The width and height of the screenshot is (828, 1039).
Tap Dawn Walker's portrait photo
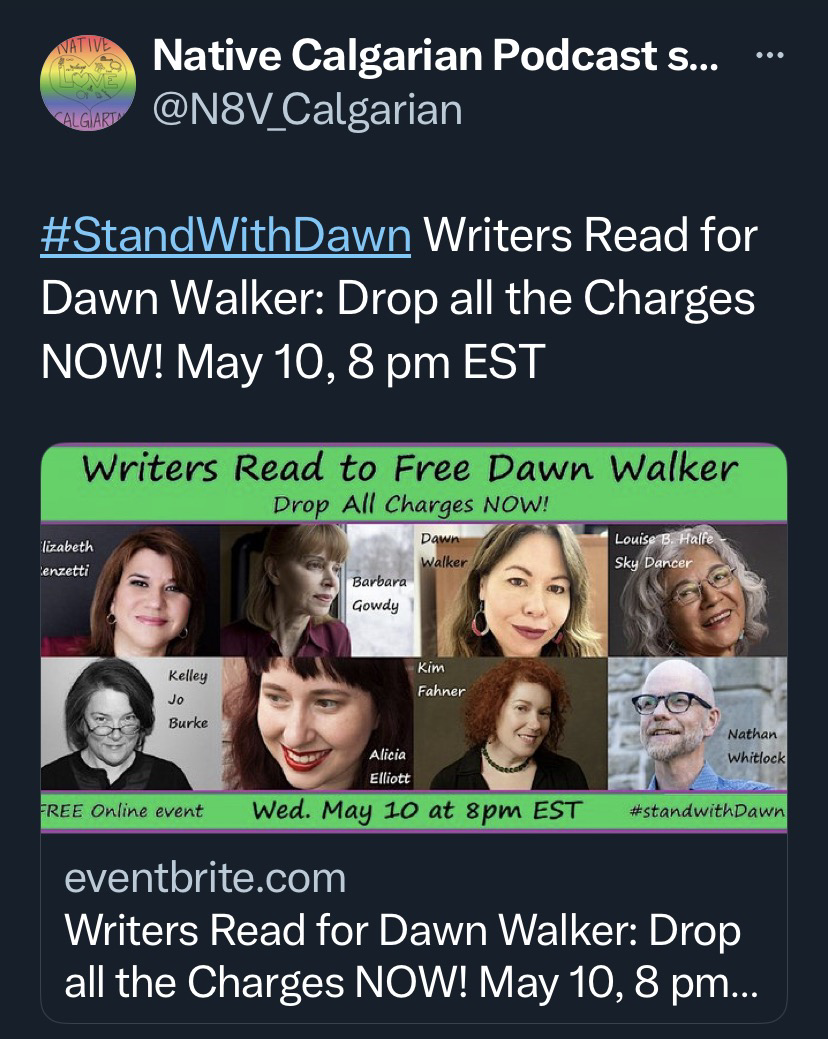click(511, 590)
